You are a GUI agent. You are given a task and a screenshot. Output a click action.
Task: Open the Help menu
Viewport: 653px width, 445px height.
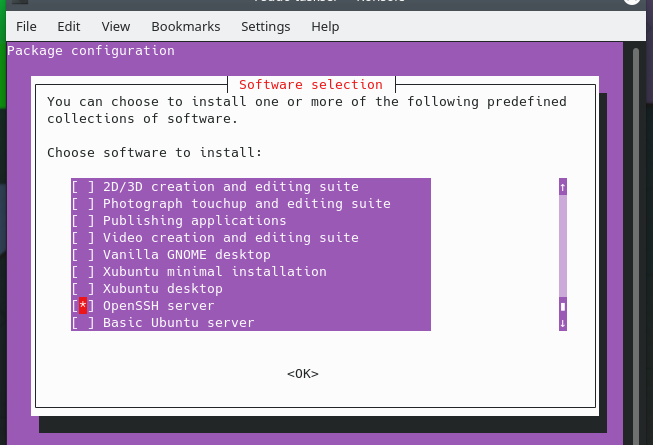coord(325,27)
